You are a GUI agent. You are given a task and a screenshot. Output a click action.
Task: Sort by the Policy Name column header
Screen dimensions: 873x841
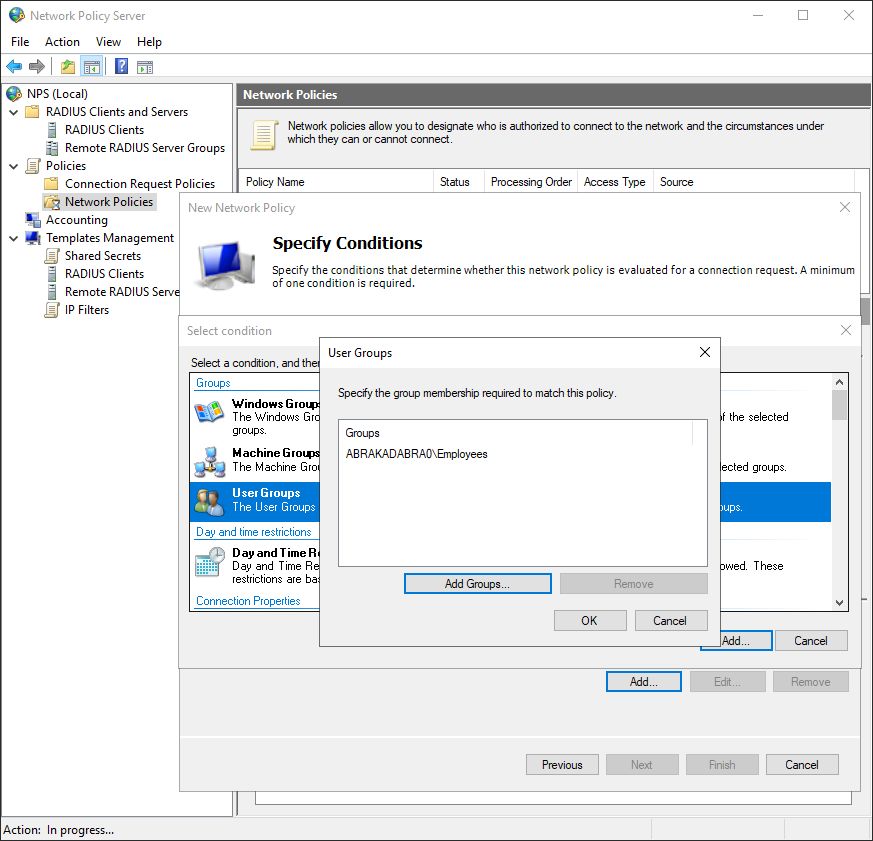(x=337, y=182)
